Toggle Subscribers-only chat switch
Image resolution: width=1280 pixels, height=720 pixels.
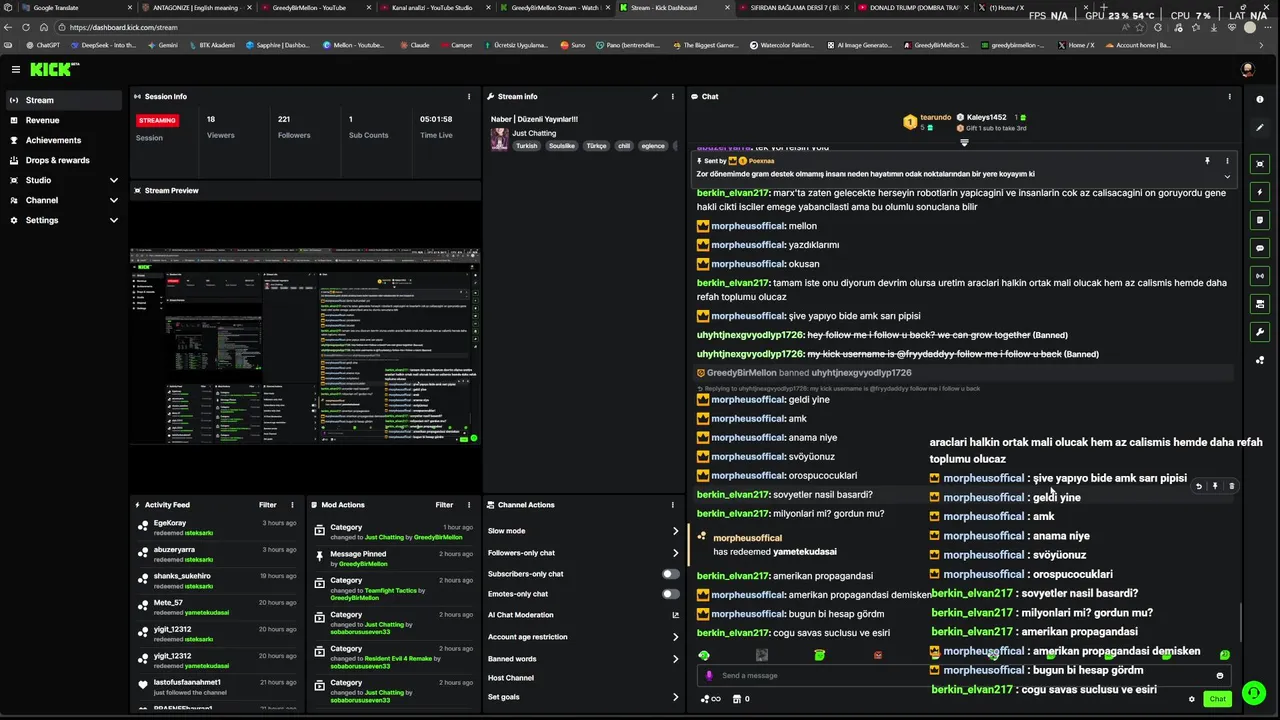[670, 574]
